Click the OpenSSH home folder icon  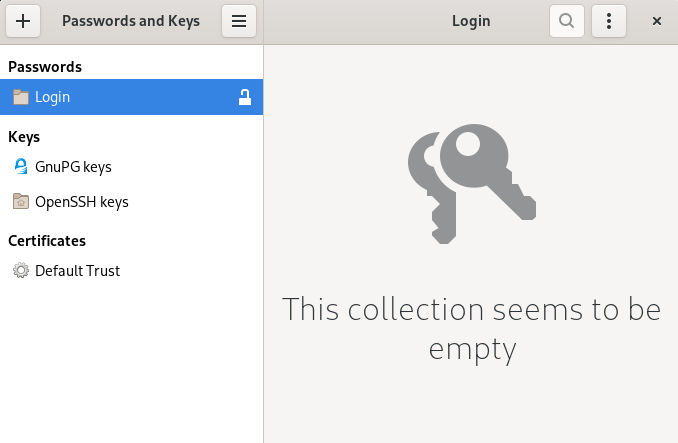[x=21, y=202]
